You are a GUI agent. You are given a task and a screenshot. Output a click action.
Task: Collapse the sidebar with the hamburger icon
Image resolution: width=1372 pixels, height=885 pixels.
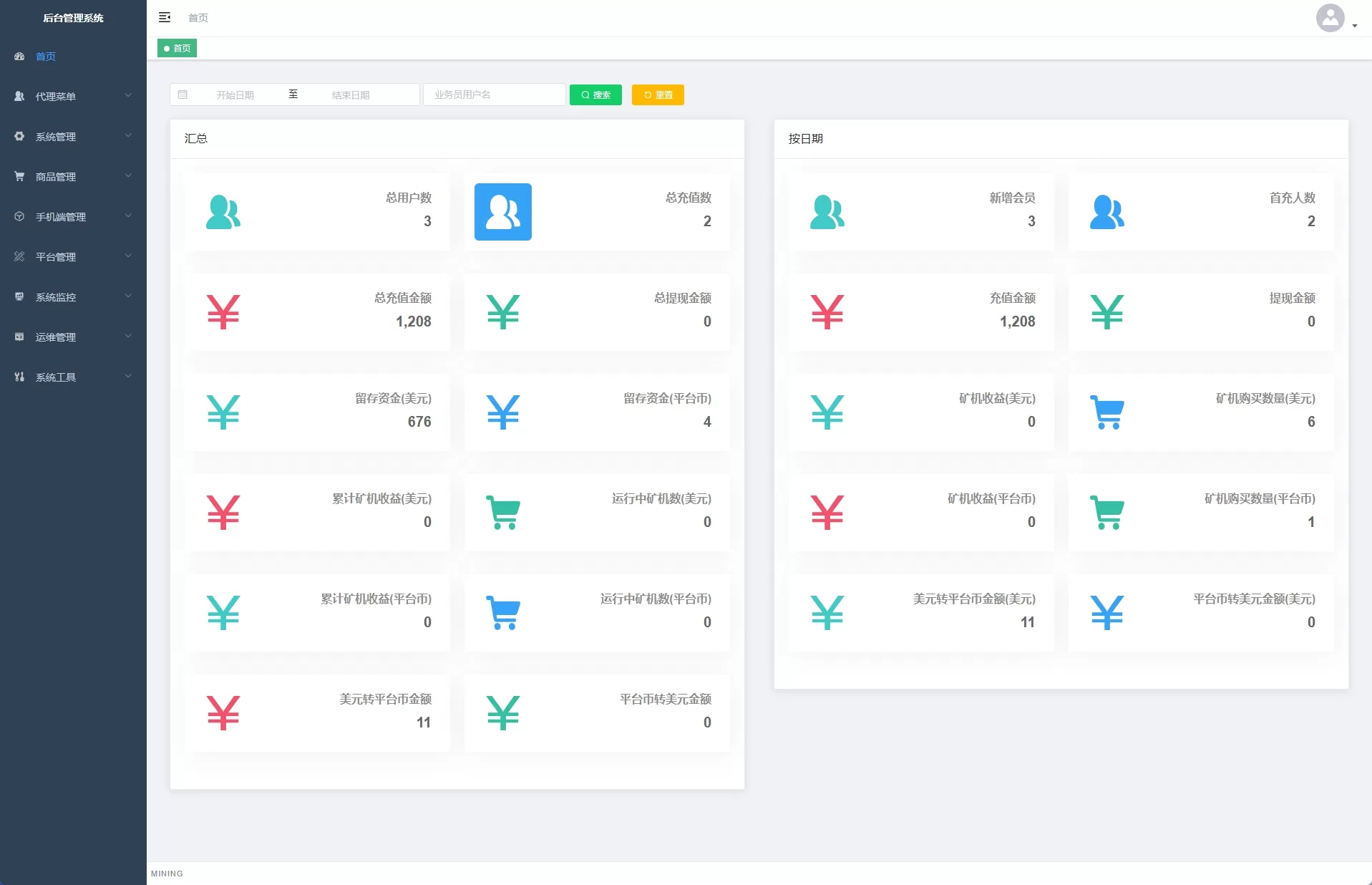pos(165,17)
